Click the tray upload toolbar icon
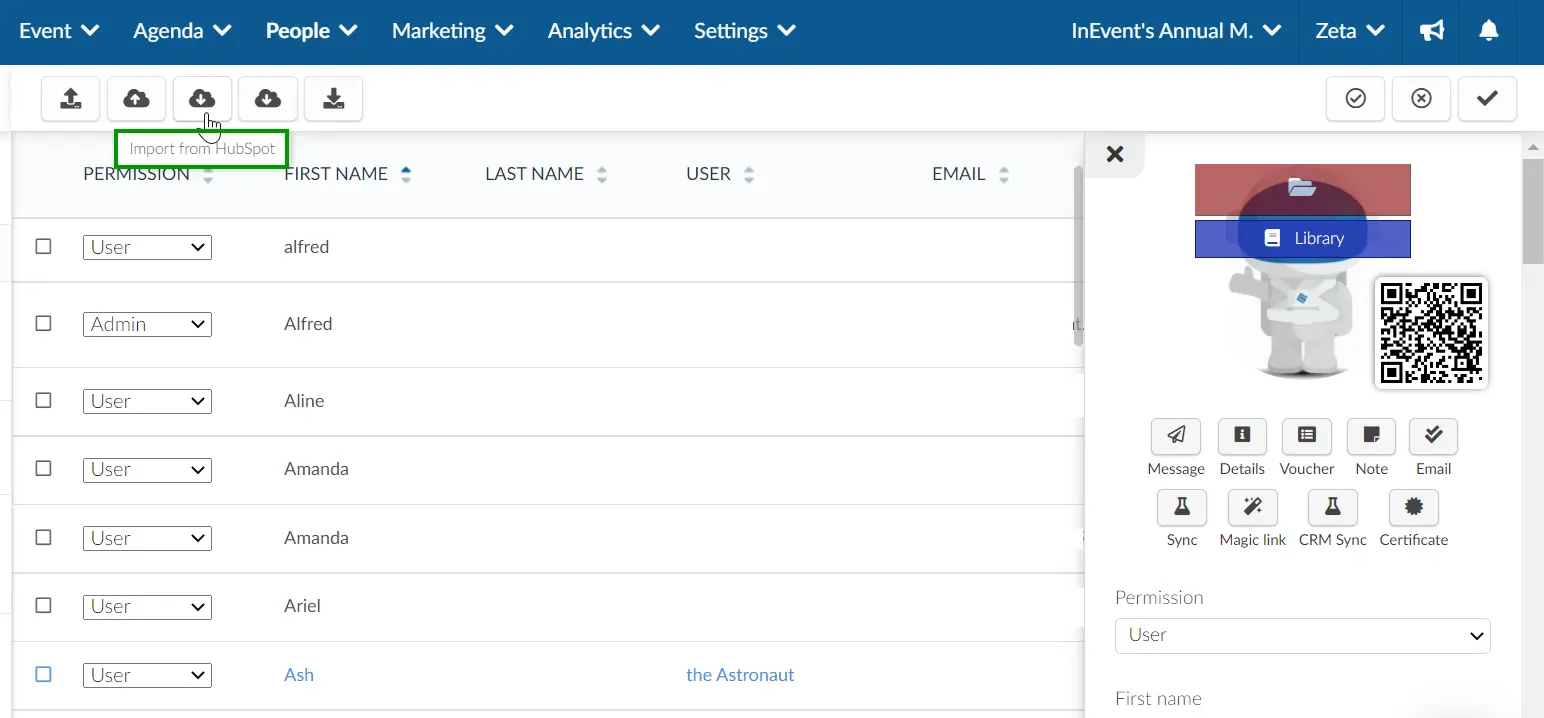 (70, 99)
